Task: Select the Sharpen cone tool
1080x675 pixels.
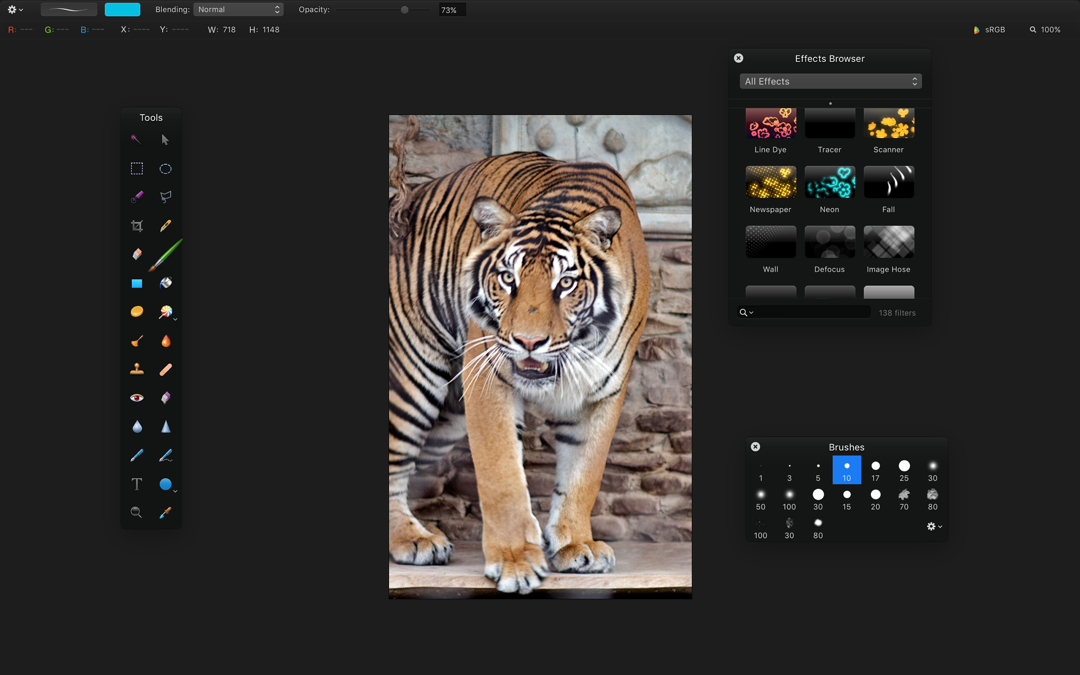Action: pos(165,426)
